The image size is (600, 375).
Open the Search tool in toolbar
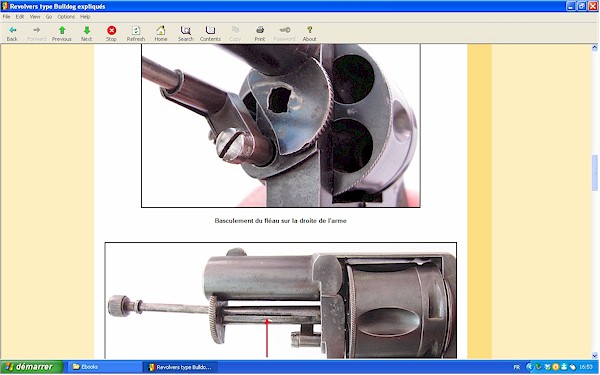186,34
